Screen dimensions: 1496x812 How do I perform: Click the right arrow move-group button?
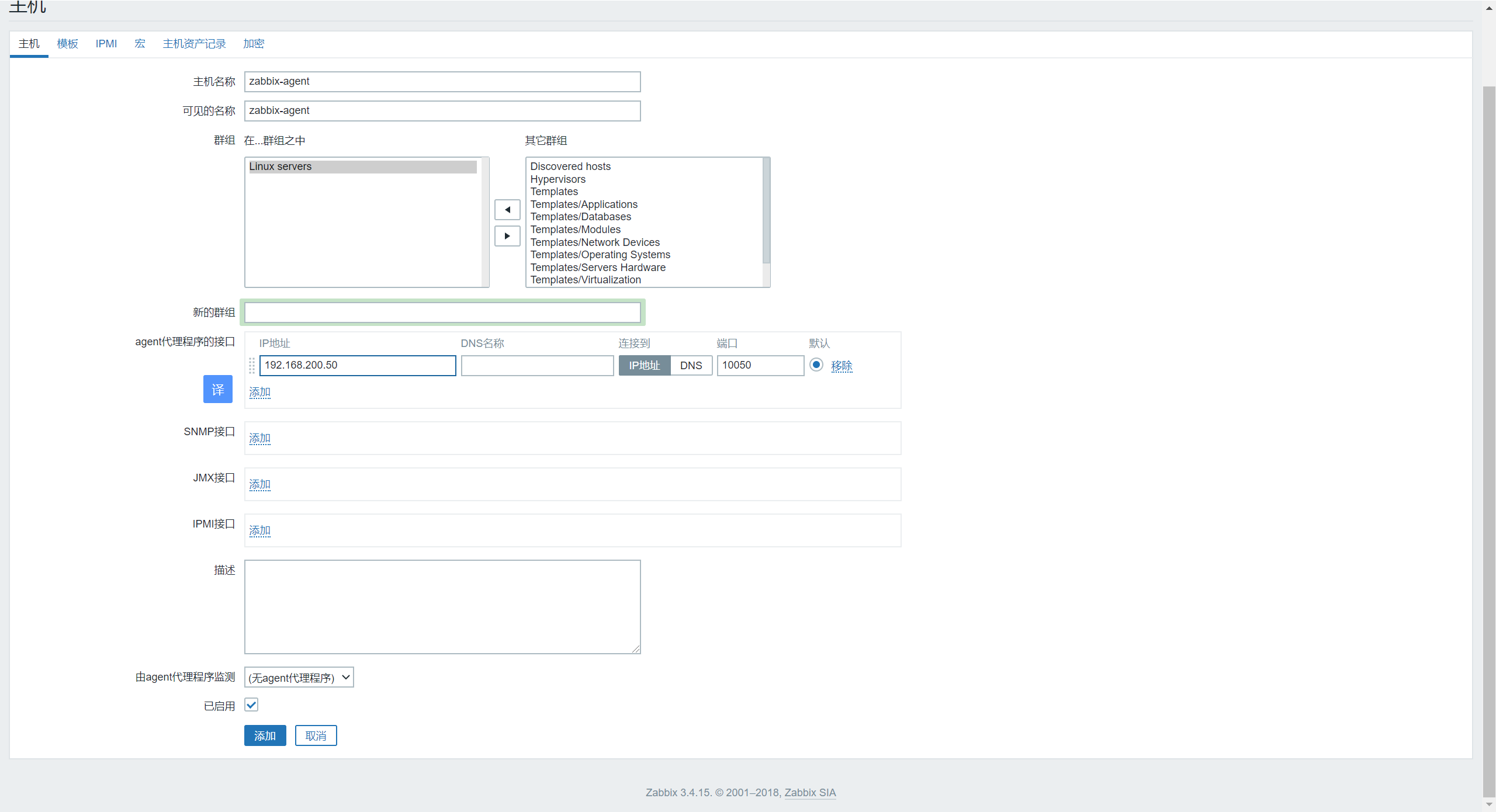507,236
